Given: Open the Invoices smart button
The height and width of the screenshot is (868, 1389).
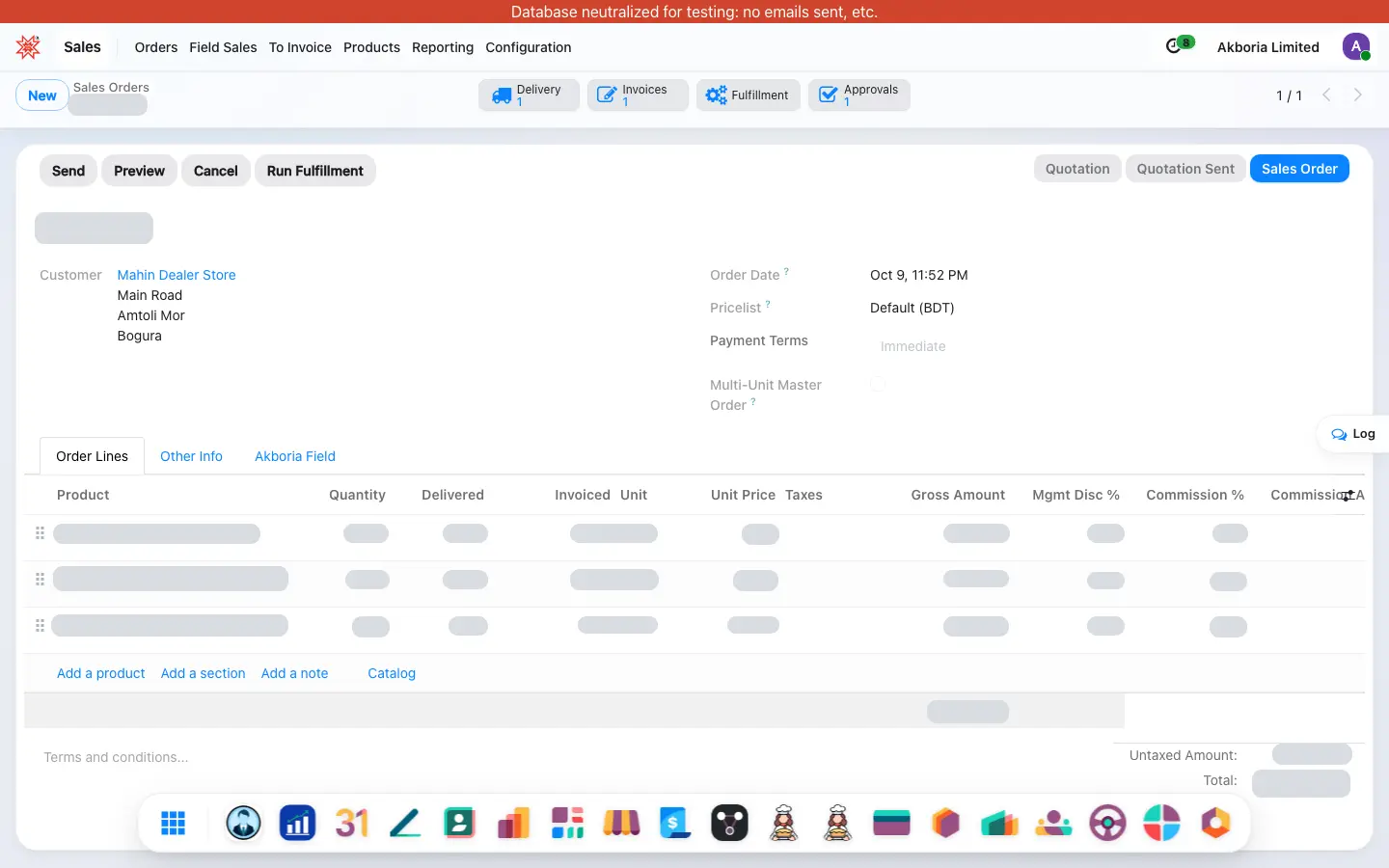Looking at the screenshot, I should [638, 95].
